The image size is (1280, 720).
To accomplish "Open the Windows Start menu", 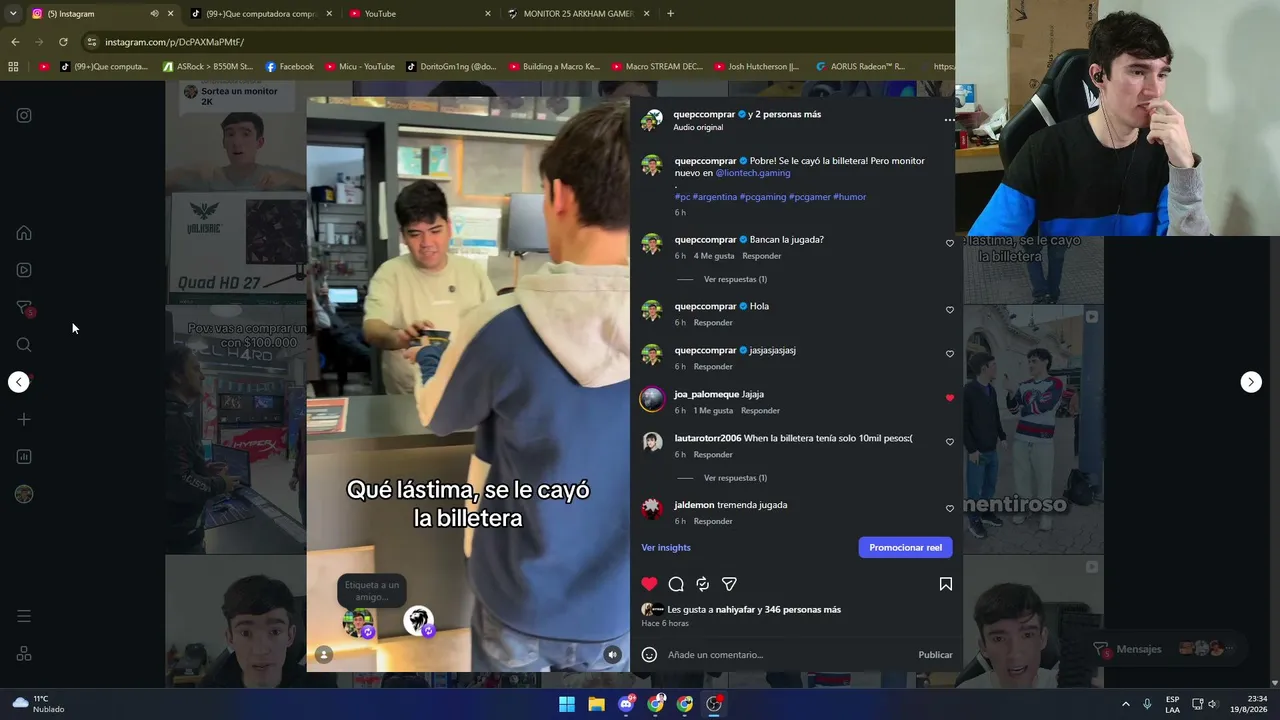I will point(567,704).
